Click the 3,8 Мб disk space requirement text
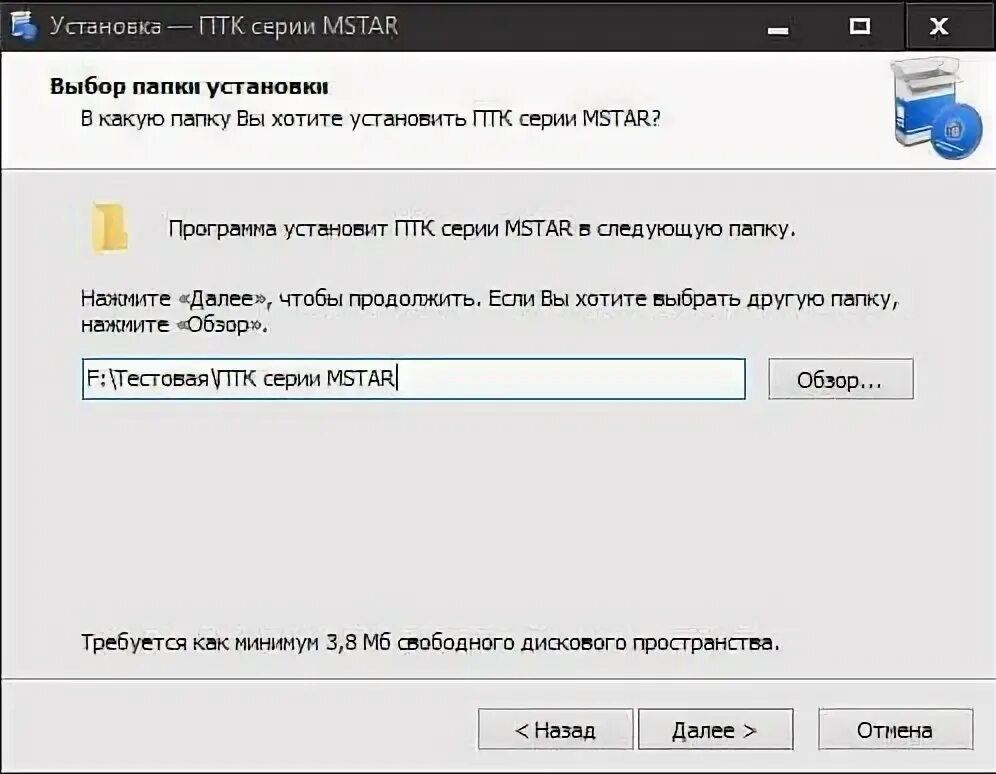 tap(430, 642)
